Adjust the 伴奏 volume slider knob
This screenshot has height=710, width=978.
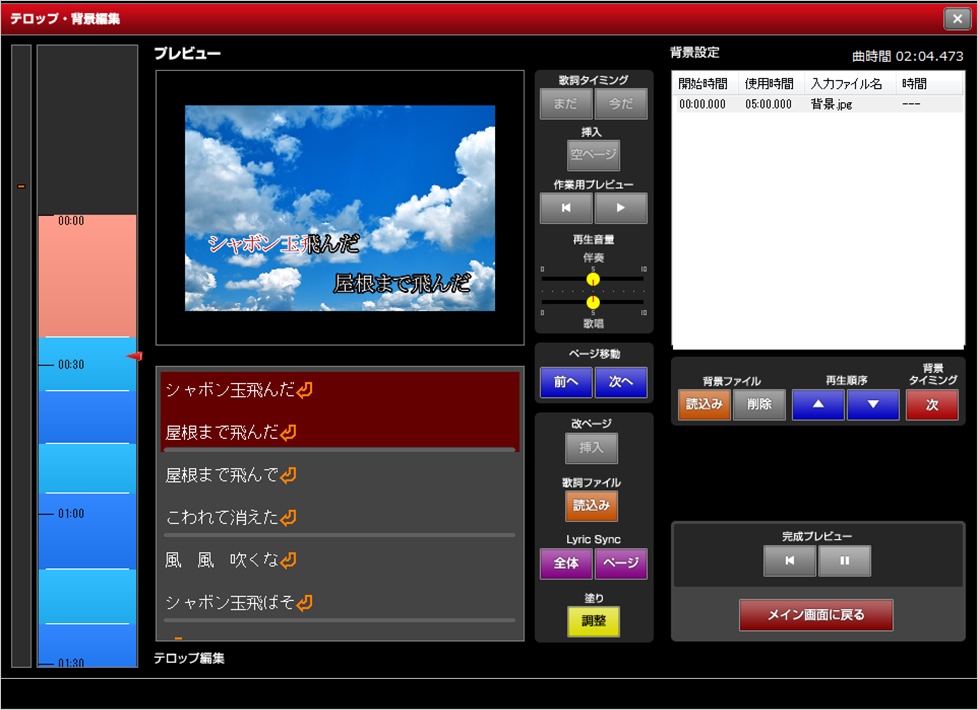coord(593,279)
